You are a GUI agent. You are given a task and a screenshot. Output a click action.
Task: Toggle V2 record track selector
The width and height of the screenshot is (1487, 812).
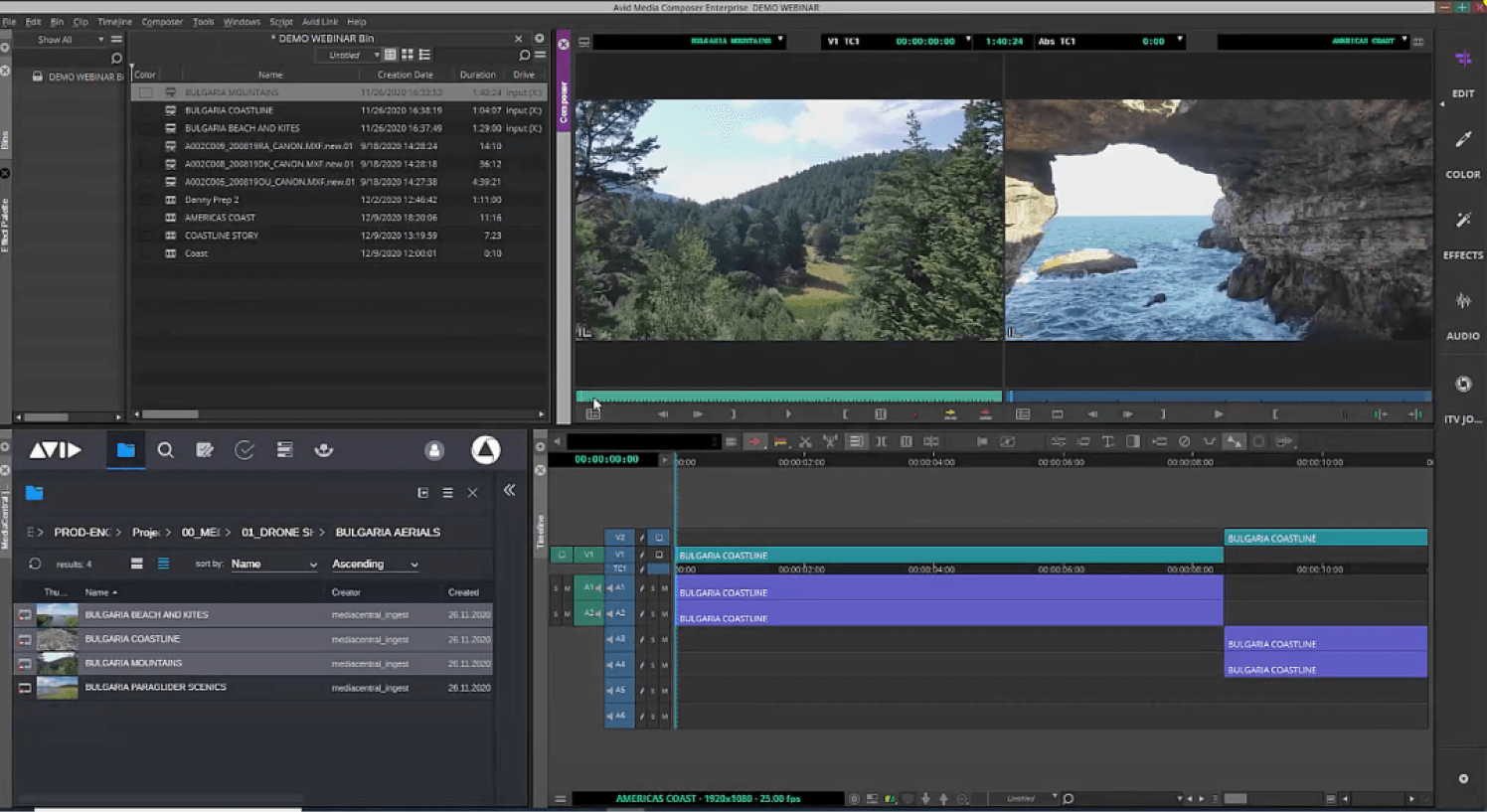(x=619, y=538)
